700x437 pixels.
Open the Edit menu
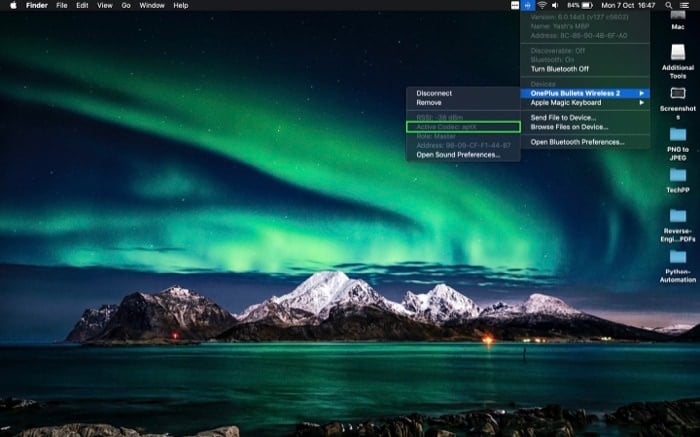click(x=82, y=5)
